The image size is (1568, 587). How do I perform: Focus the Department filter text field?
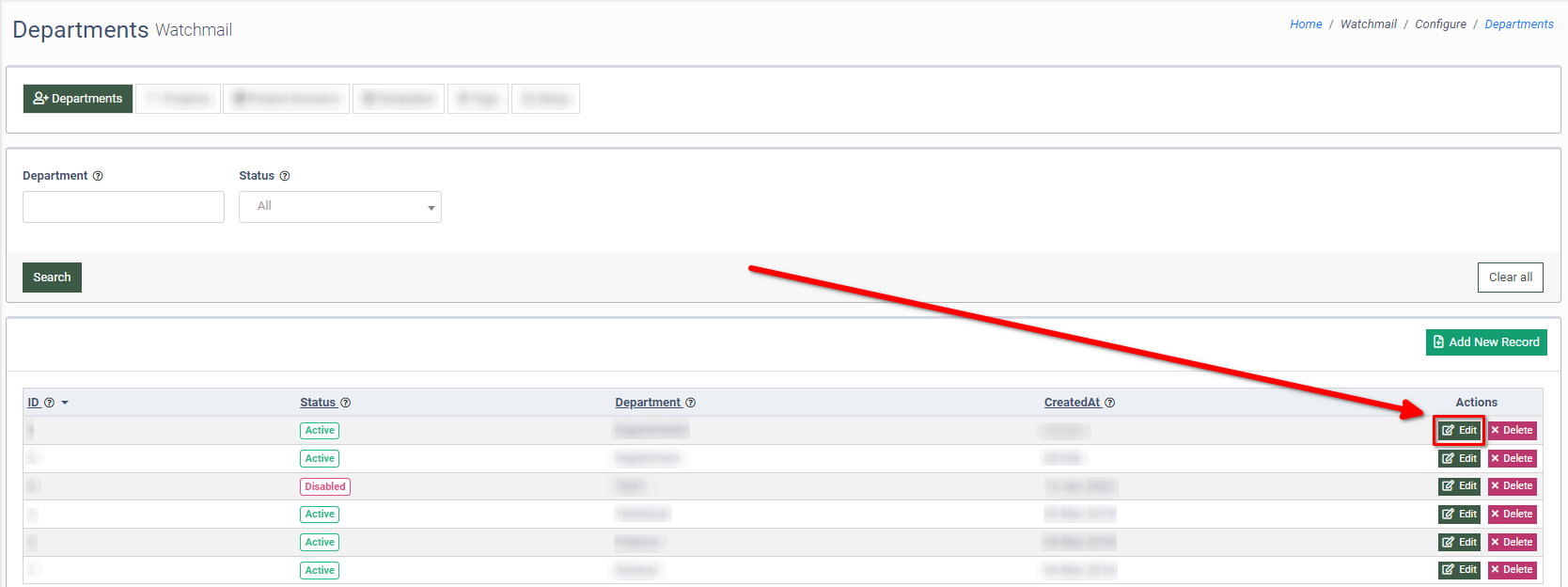(x=123, y=207)
